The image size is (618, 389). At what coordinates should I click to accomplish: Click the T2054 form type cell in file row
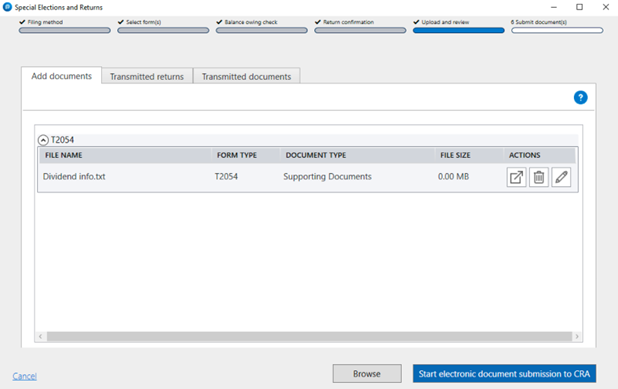pos(226,177)
